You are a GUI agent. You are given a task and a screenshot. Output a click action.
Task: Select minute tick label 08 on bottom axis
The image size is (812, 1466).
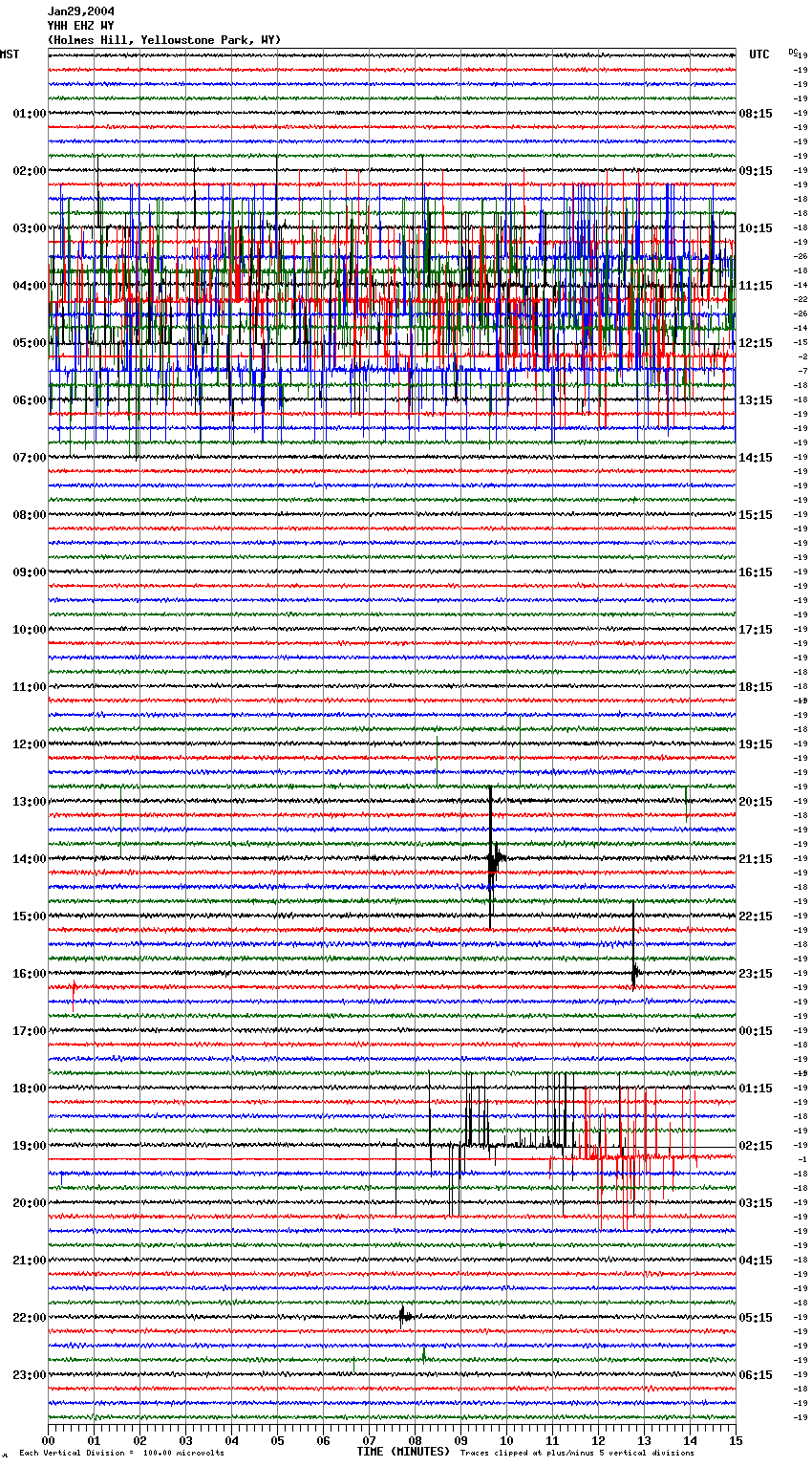tap(415, 1440)
